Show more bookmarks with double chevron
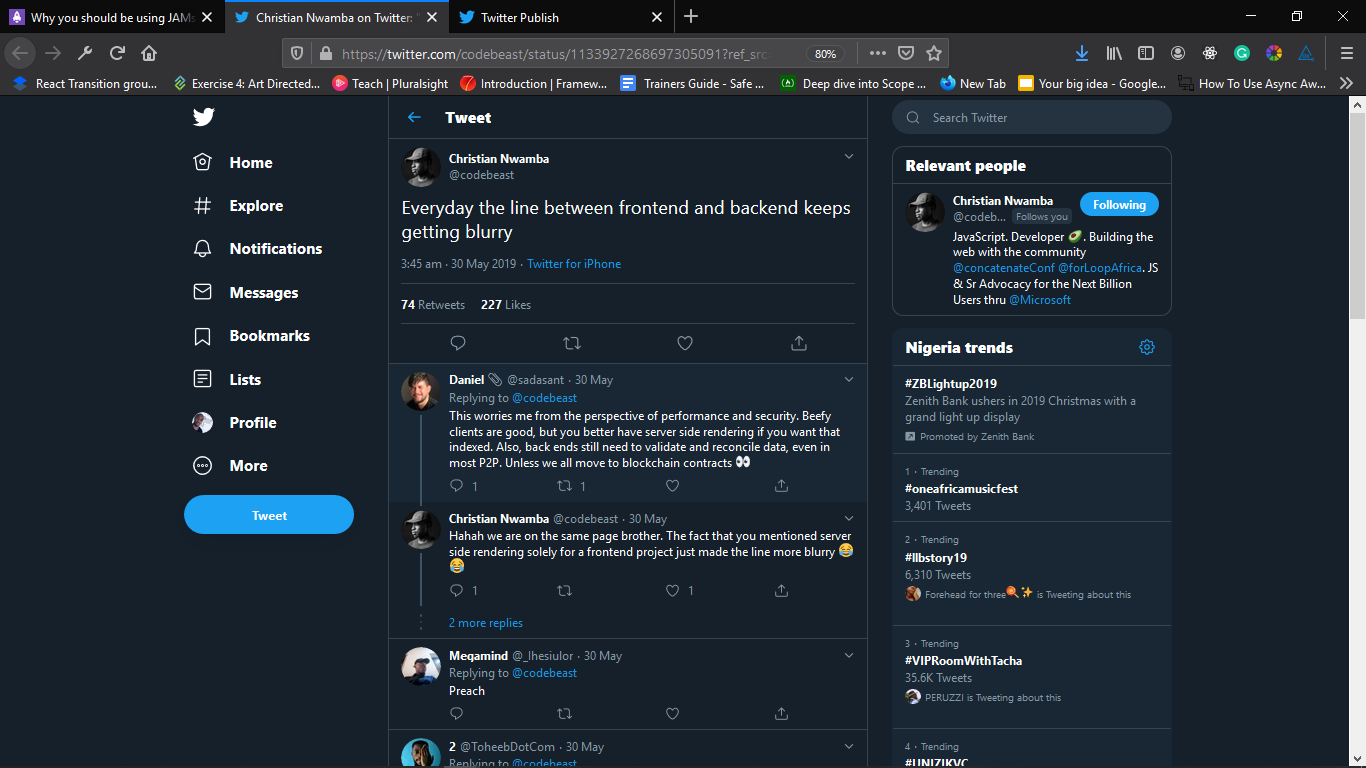Image resolution: width=1366 pixels, height=768 pixels. click(1346, 84)
